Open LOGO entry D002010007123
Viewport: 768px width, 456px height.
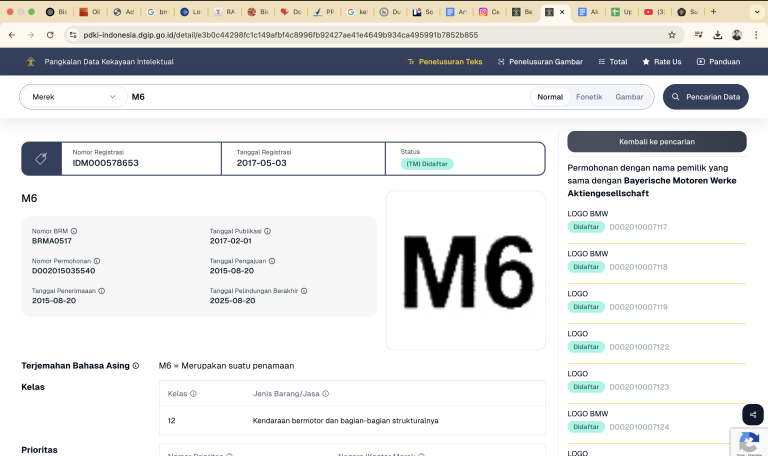pyautogui.click(x=657, y=381)
